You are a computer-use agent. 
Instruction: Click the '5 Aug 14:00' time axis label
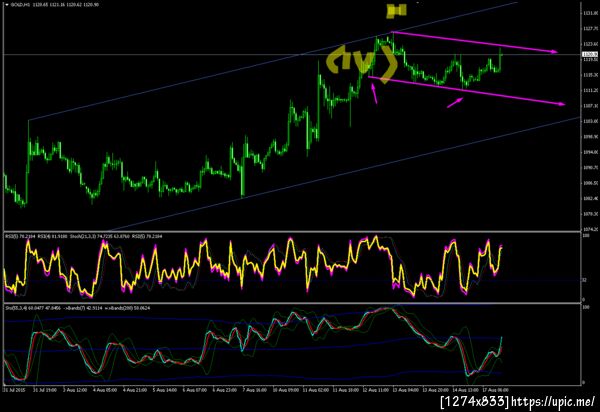pyautogui.click(x=165, y=390)
